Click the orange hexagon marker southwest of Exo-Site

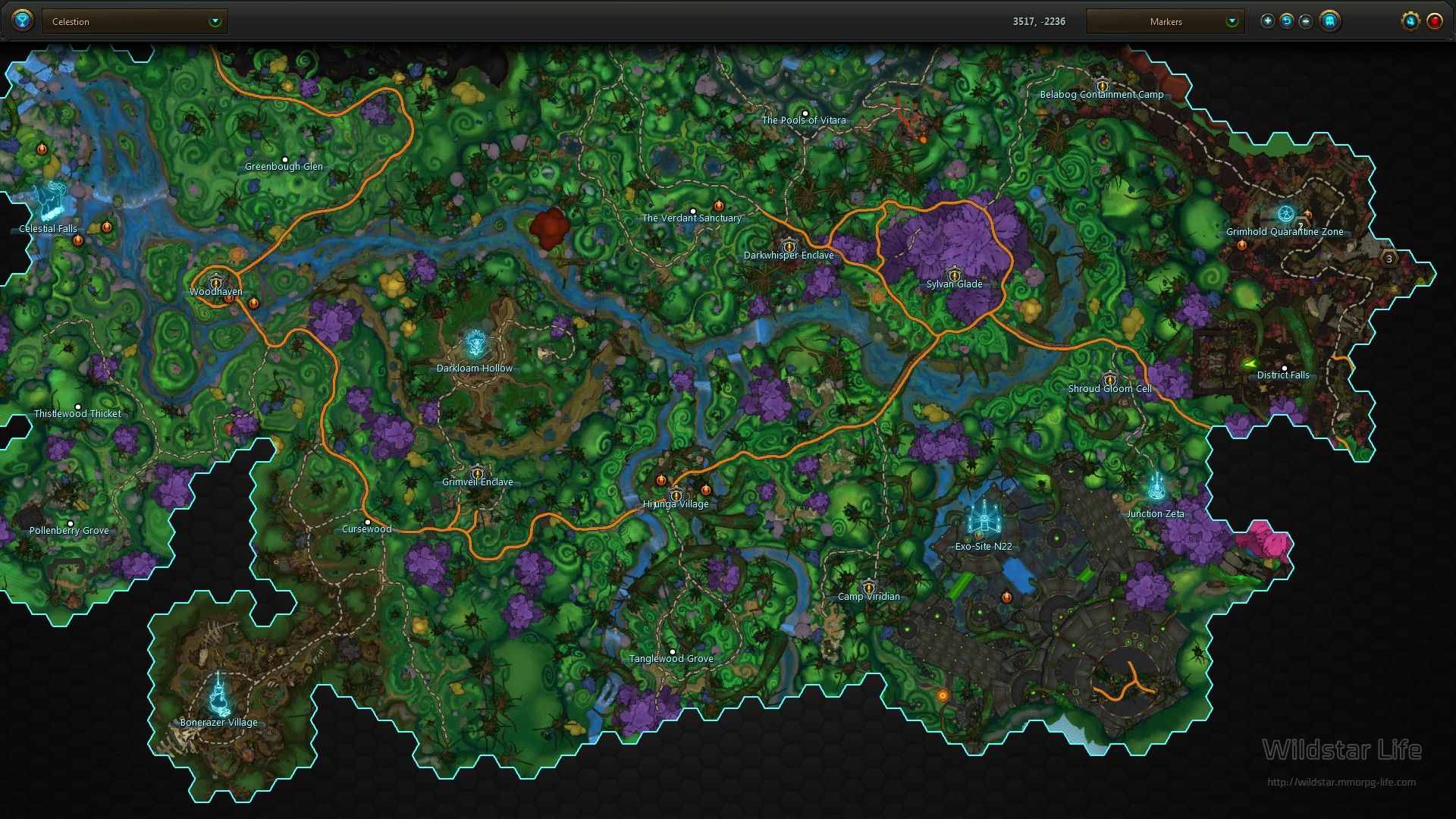tap(943, 695)
